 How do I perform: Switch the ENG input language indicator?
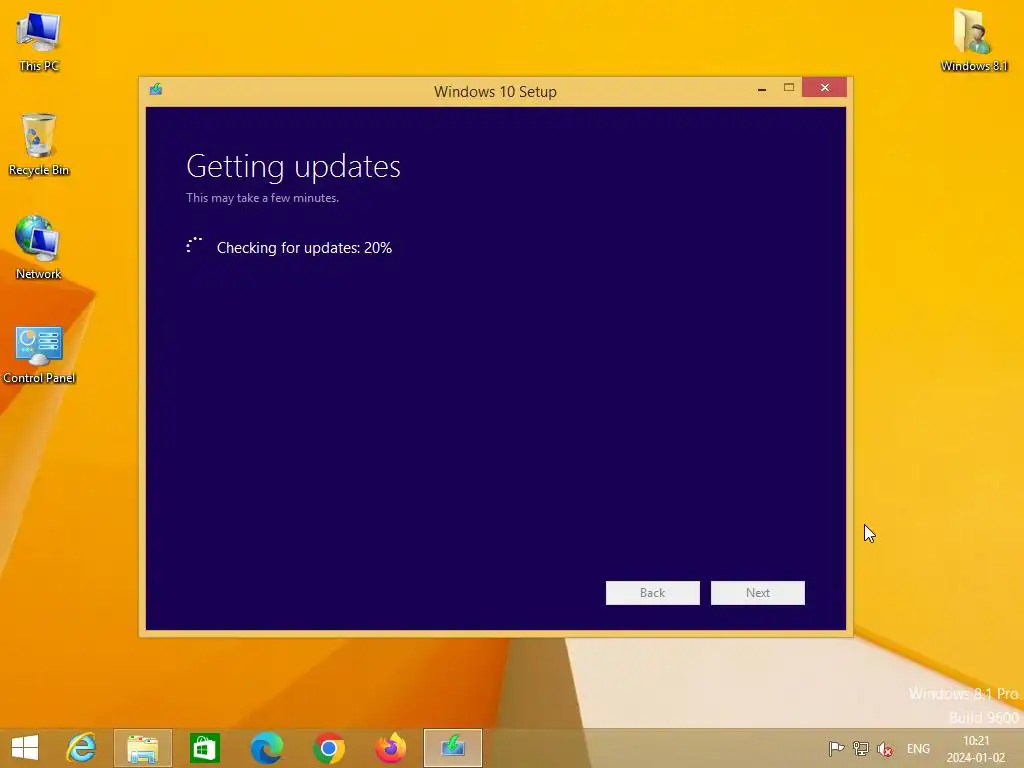[918, 749]
